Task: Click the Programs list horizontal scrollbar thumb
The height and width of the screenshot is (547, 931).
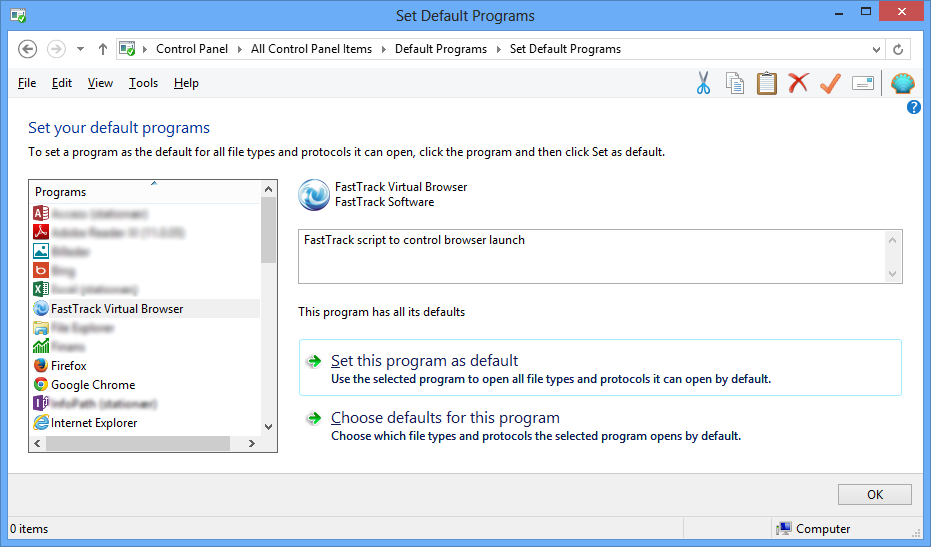Action: 138,443
